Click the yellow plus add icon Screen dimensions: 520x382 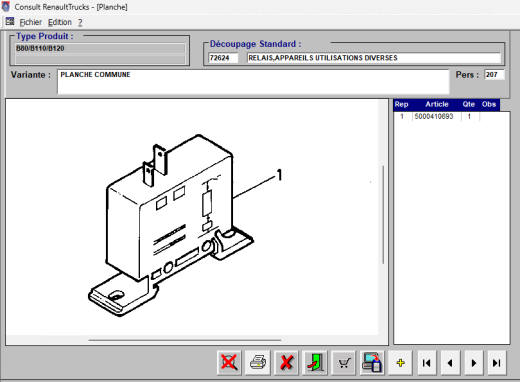pos(401,363)
